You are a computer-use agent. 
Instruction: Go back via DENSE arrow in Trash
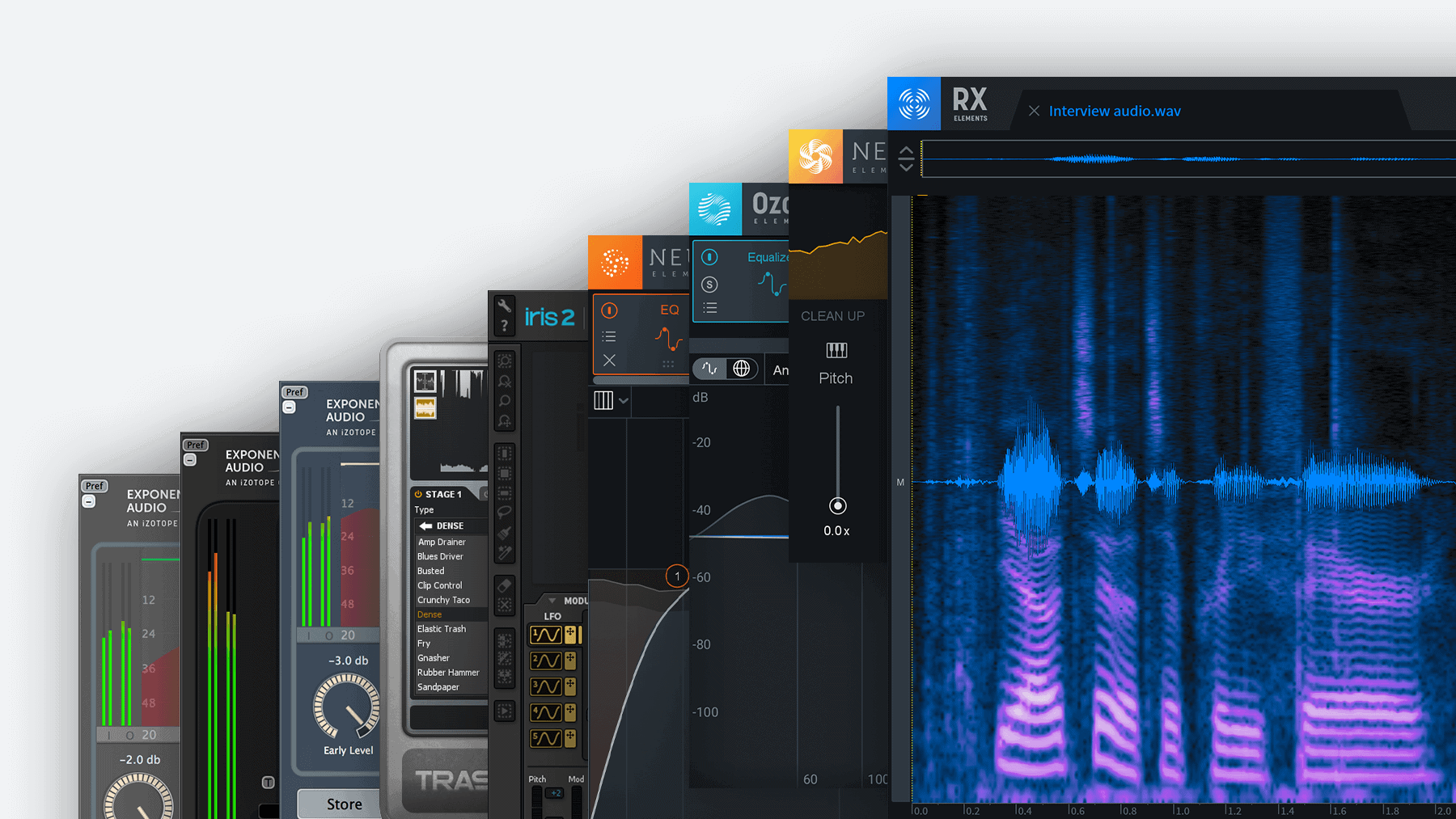pos(425,526)
